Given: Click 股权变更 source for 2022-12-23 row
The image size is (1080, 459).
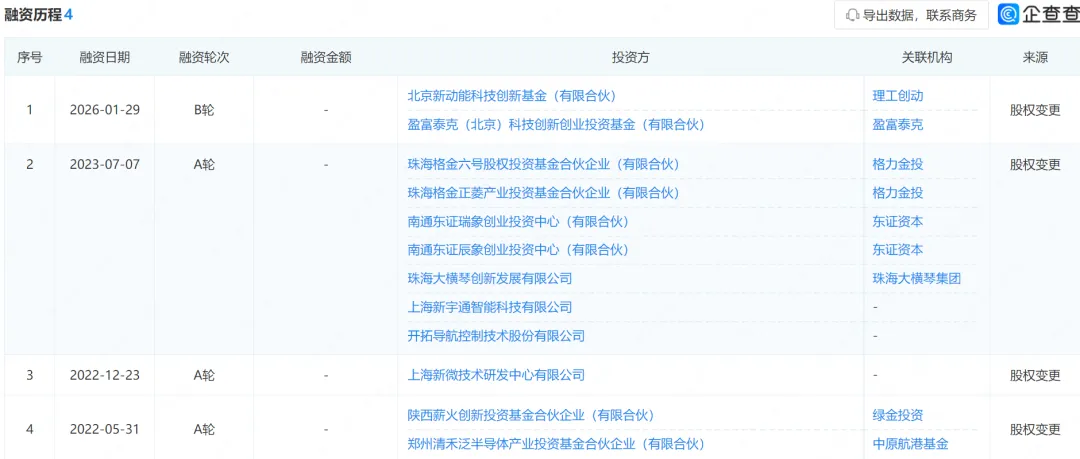Looking at the screenshot, I should 1035,375.
